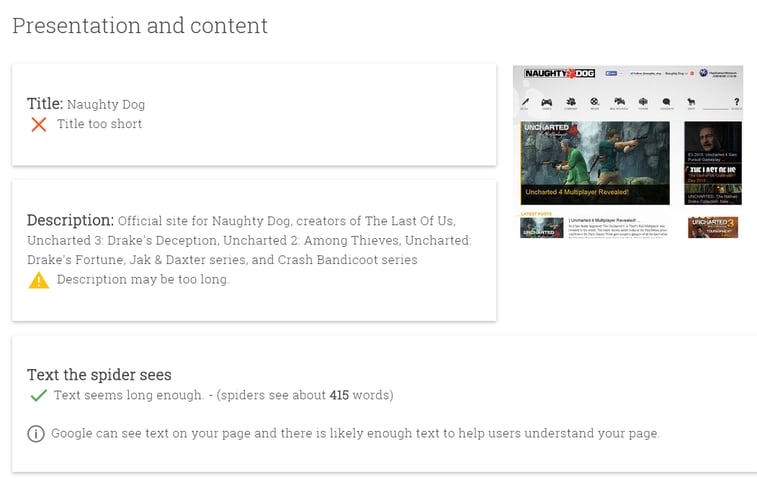Screen dimensions: 757x482
Task: Open the latest post Uncharted thumbnail image
Action: (542, 227)
